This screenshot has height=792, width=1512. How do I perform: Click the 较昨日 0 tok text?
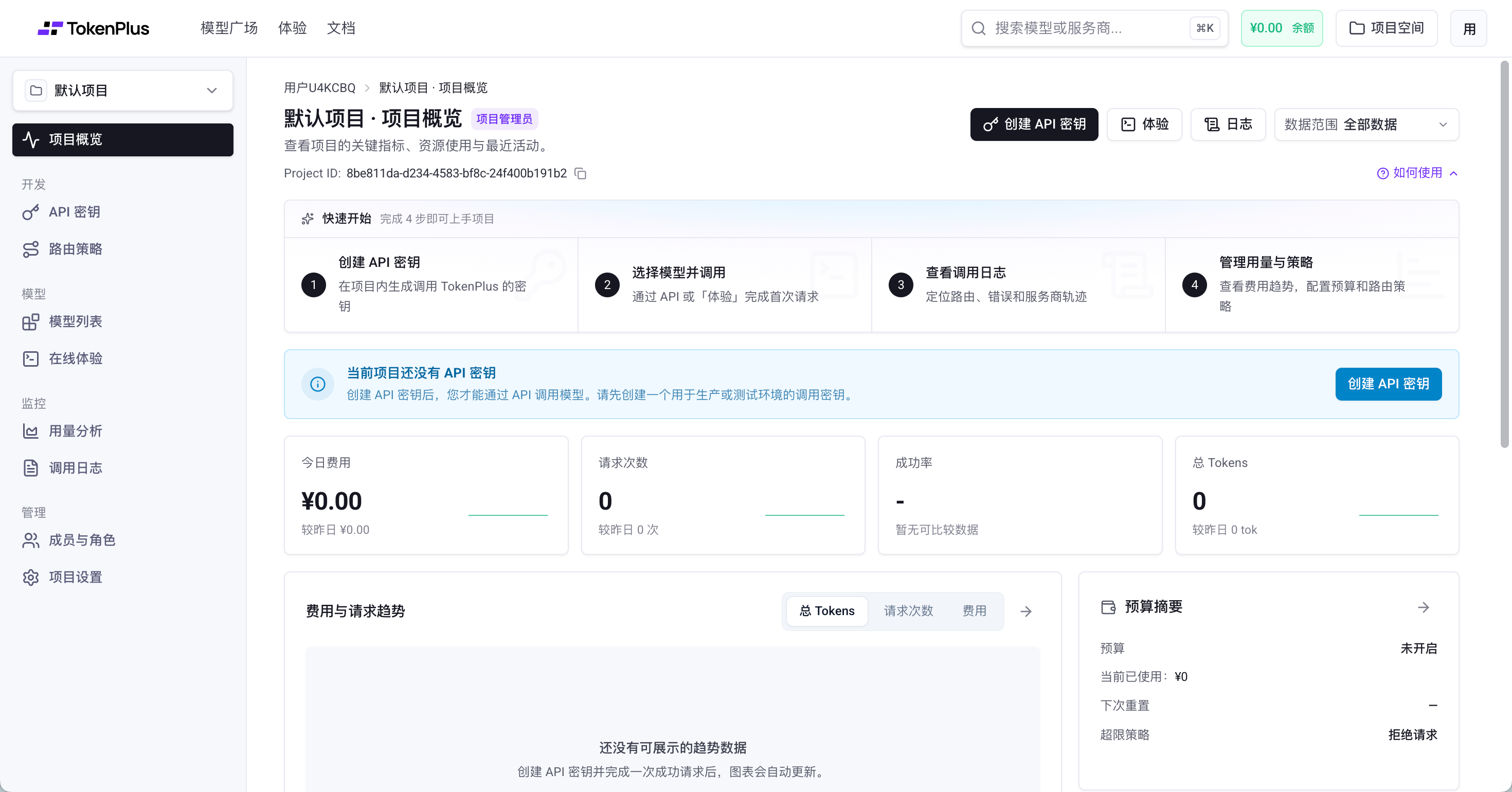pyautogui.click(x=1225, y=530)
